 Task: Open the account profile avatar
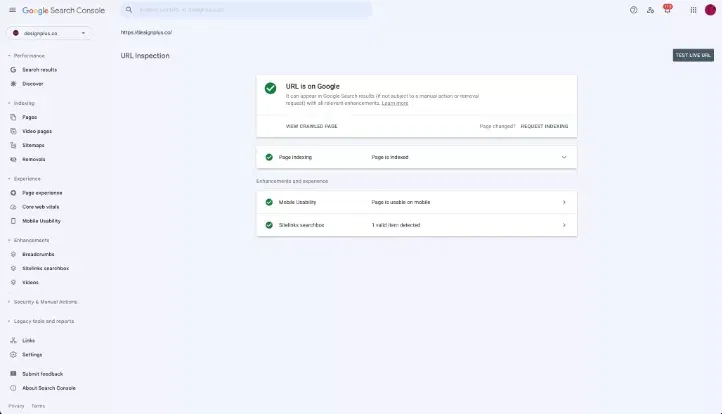pyautogui.click(x=710, y=10)
